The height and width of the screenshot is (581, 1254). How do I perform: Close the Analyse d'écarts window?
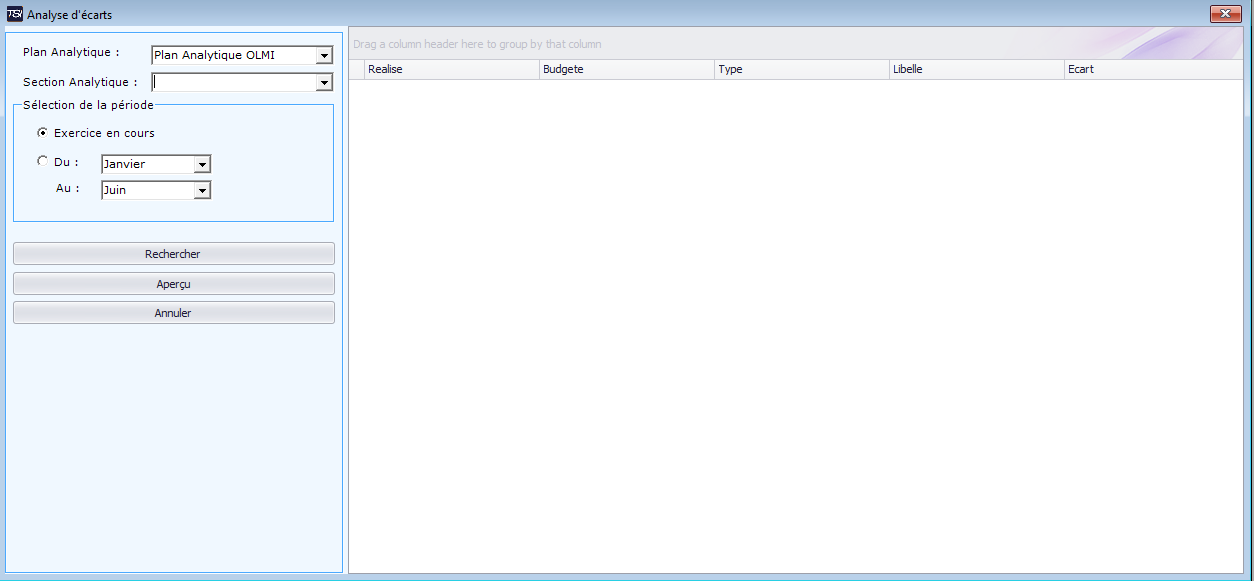click(x=1225, y=13)
